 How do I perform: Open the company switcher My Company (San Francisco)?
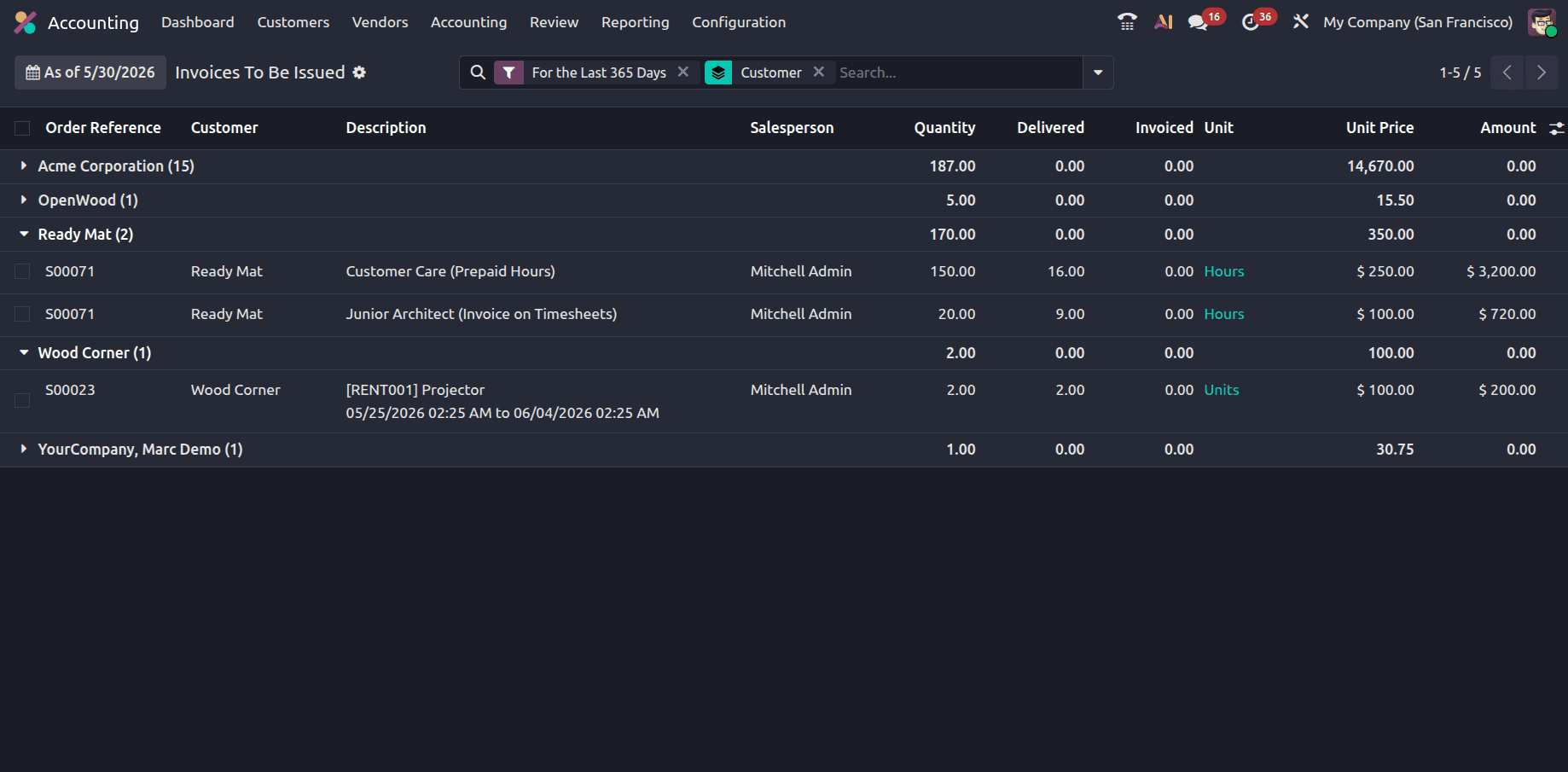click(1418, 22)
